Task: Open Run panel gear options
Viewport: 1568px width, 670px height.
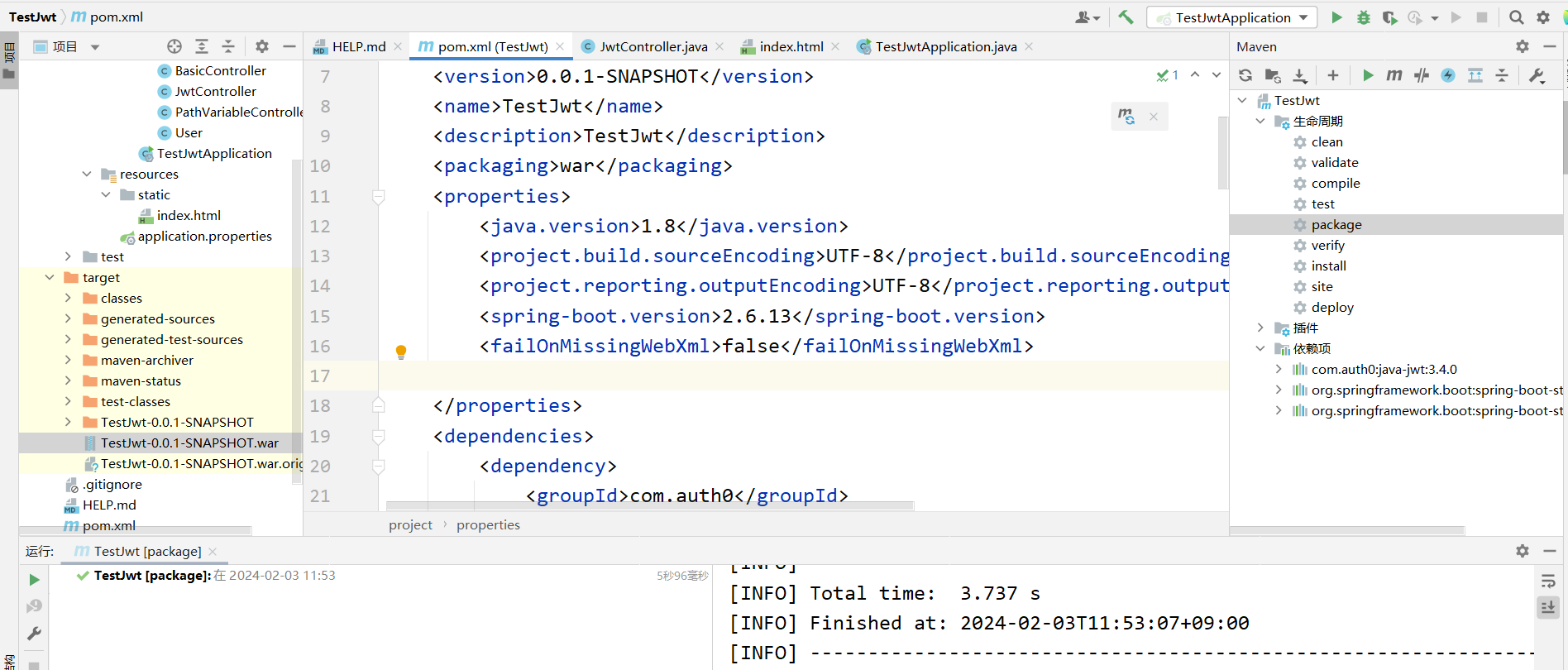Action: 1523,551
